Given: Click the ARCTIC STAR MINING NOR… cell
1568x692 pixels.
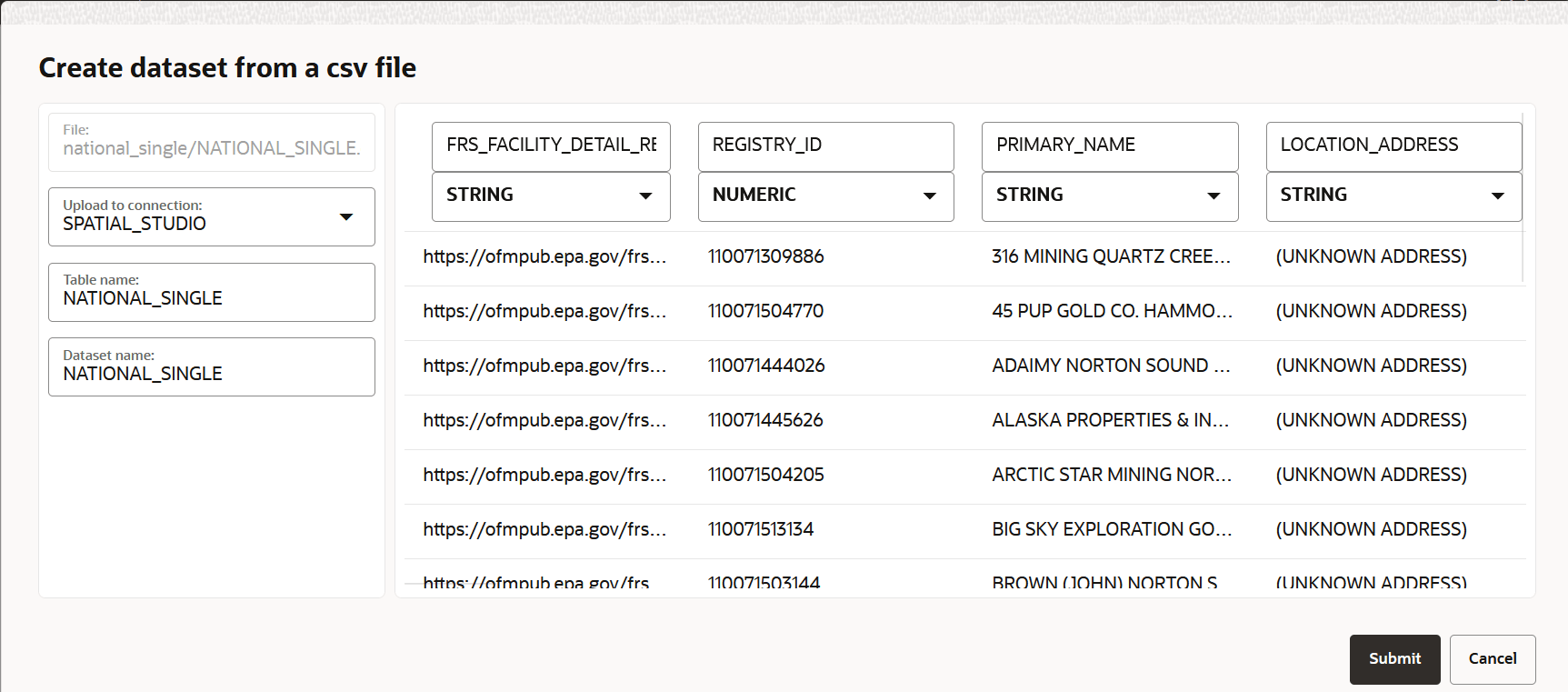Looking at the screenshot, I should tap(1112, 475).
